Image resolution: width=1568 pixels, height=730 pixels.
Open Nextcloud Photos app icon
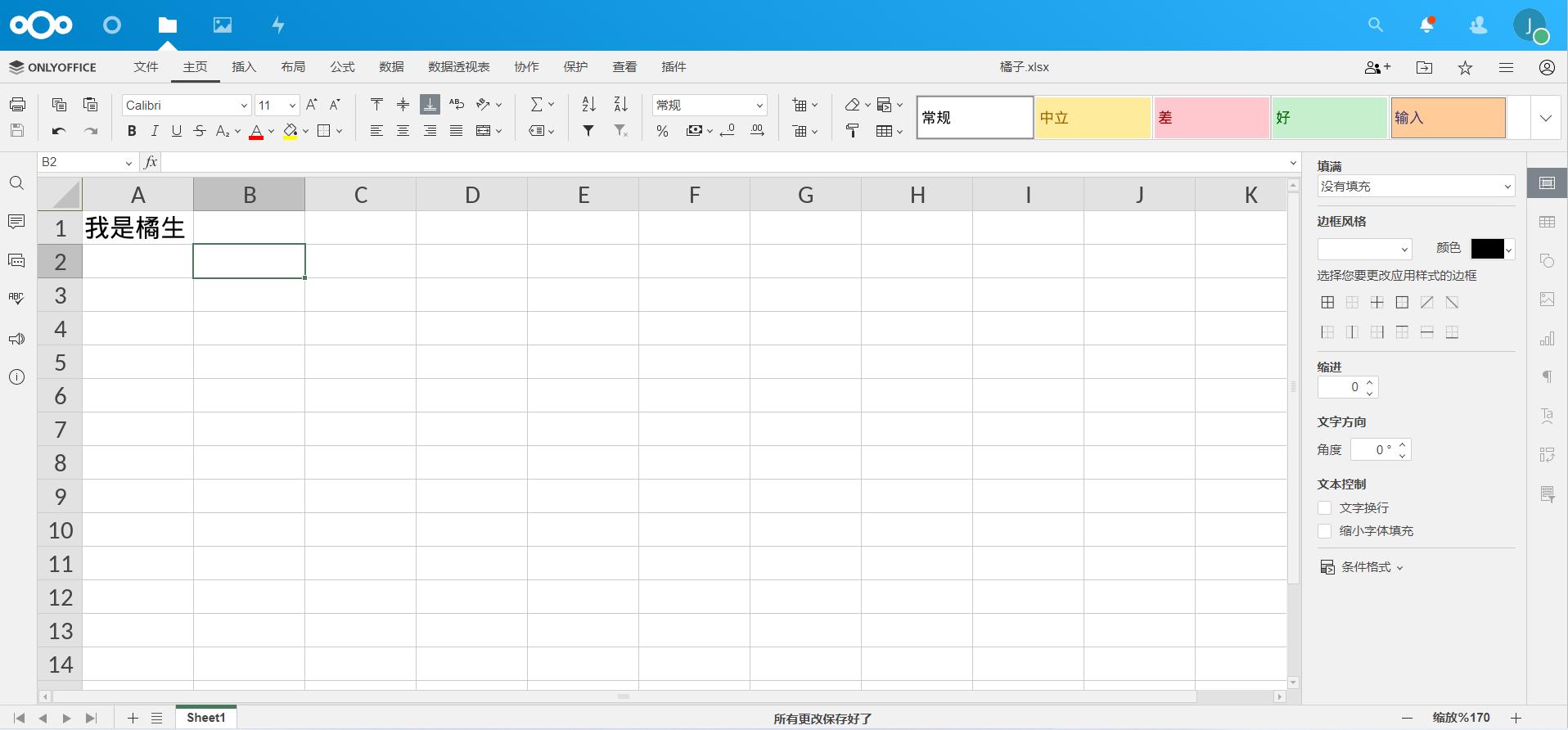tap(222, 25)
